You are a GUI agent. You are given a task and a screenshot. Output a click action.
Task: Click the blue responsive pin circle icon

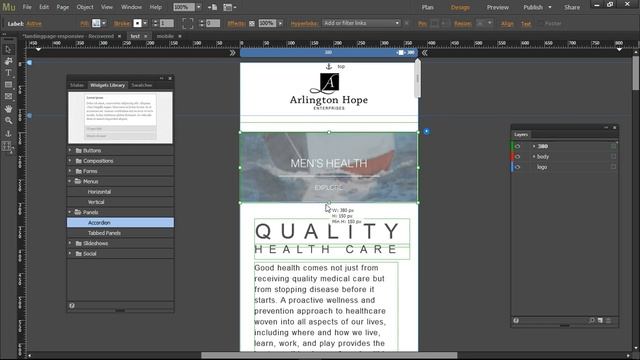point(426,131)
